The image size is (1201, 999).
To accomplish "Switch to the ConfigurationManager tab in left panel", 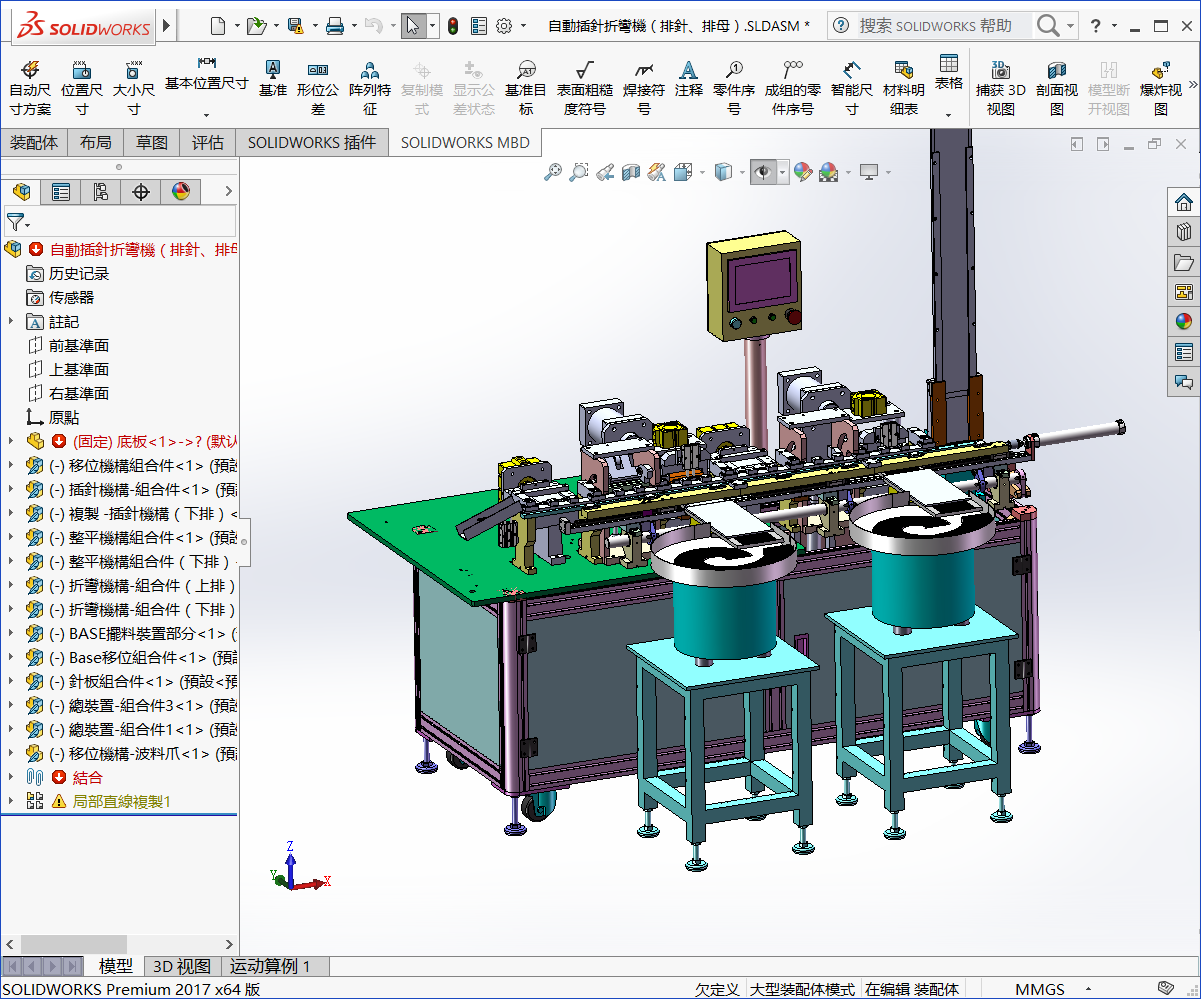I will click(x=101, y=191).
